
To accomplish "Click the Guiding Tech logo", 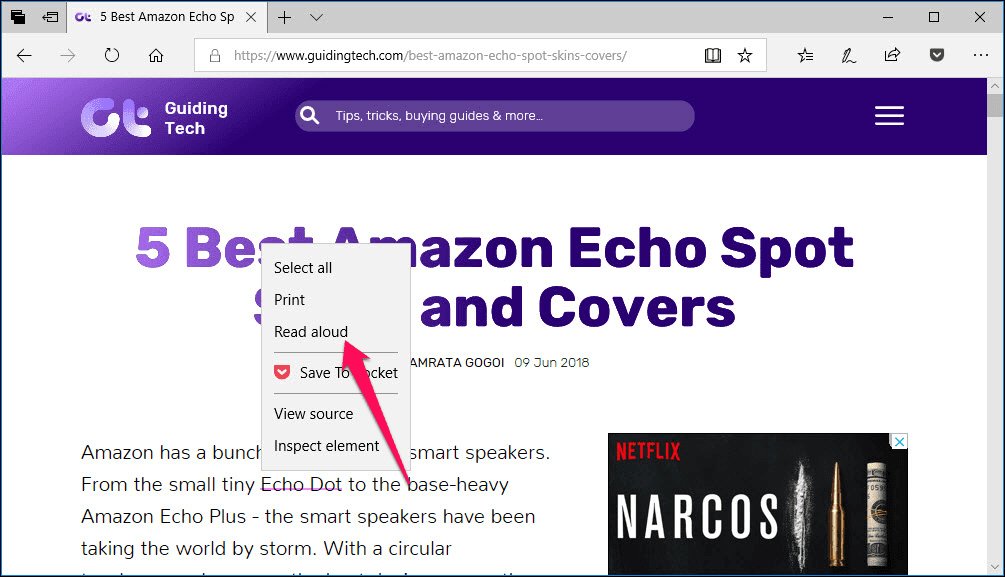I will point(154,117).
